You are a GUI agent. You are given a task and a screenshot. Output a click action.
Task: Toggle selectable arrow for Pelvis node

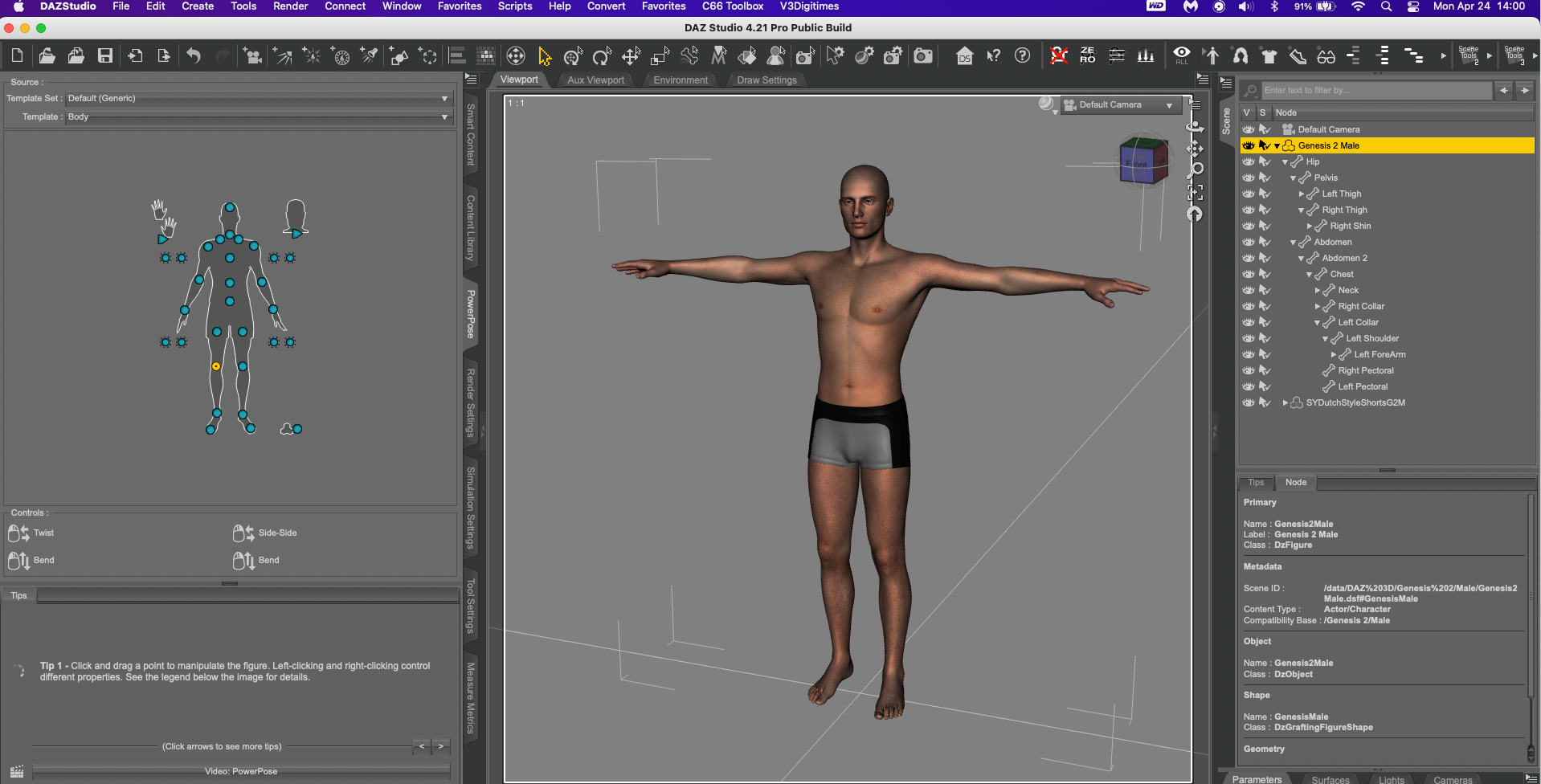pos(1265,178)
